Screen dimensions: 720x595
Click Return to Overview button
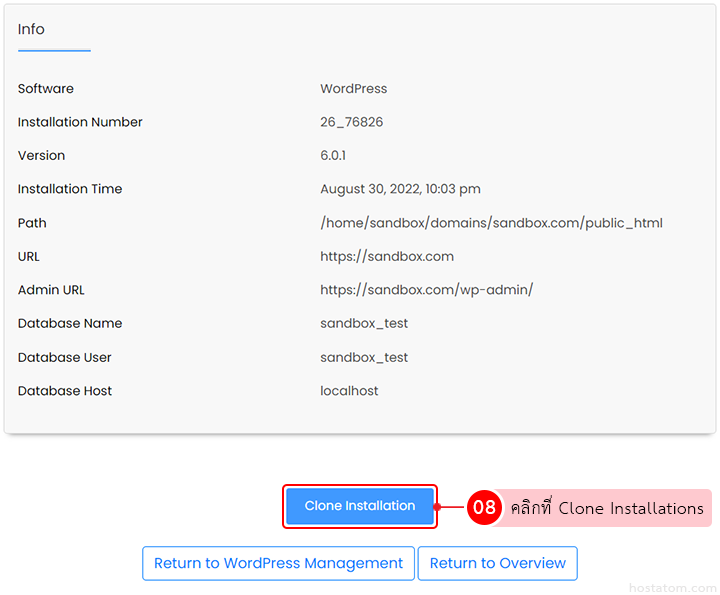[x=497, y=563]
